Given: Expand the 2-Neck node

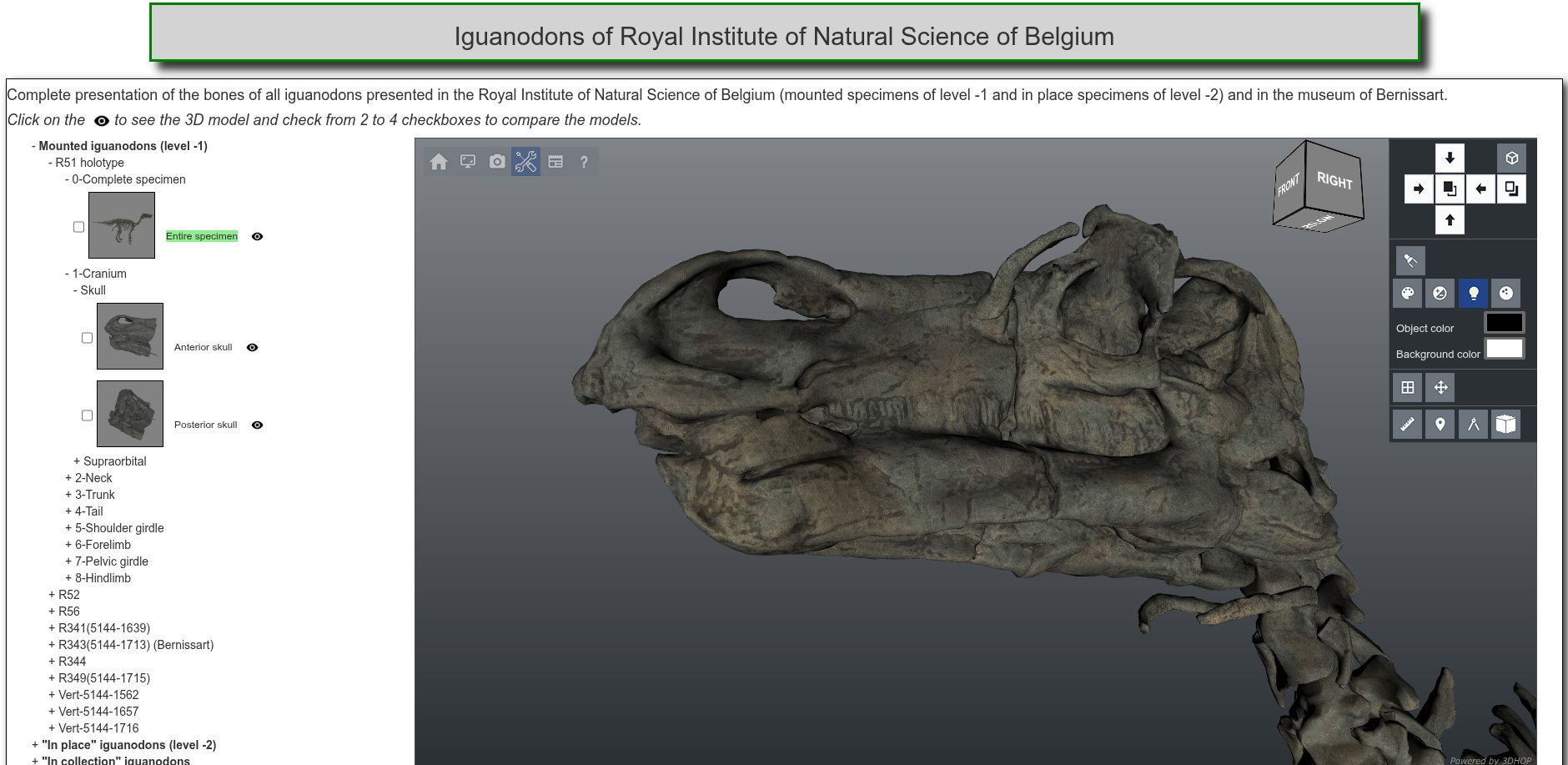Looking at the screenshot, I should tap(88, 478).
